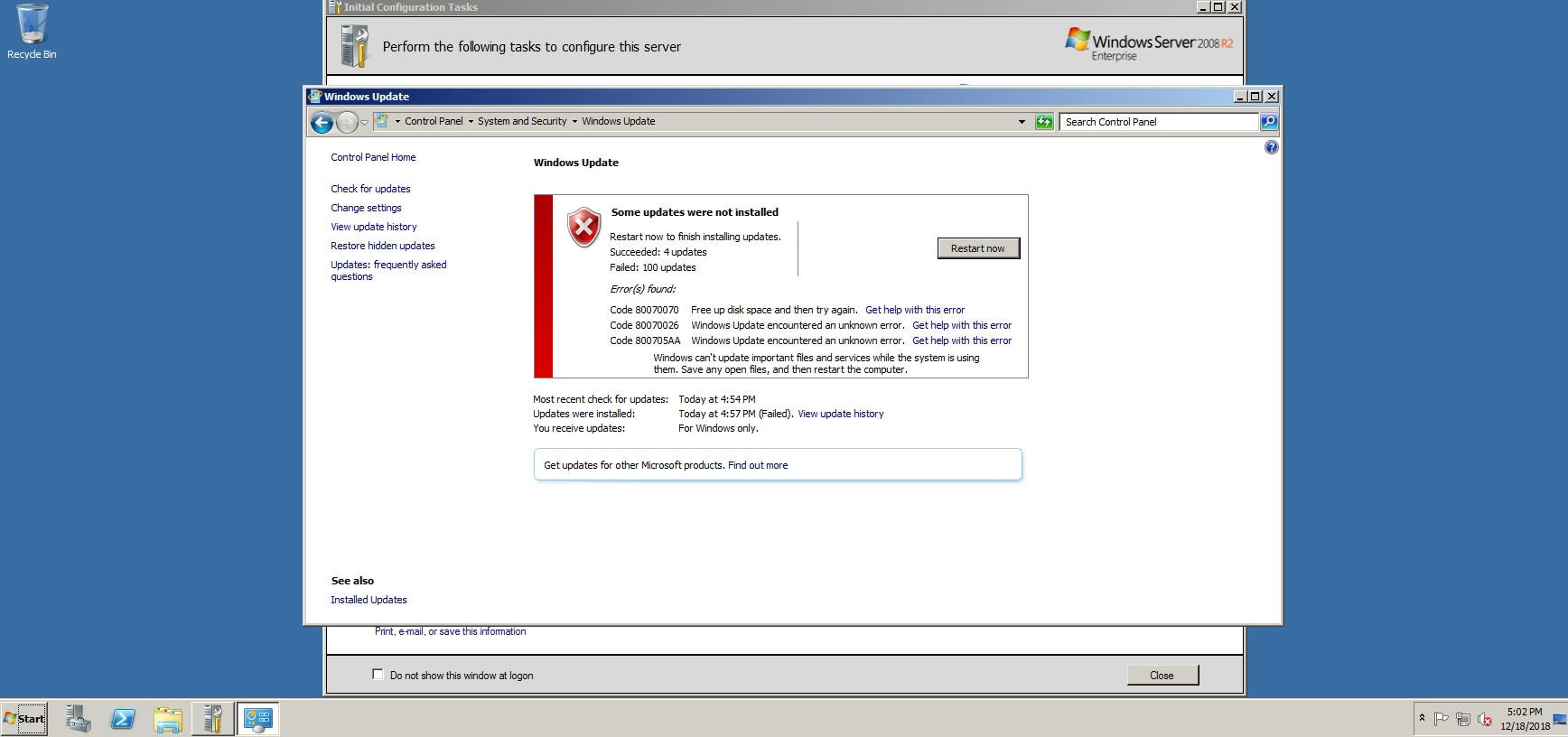Click "Some updates were not installed" heading
1568x737 pixels.
coord(695,212)
